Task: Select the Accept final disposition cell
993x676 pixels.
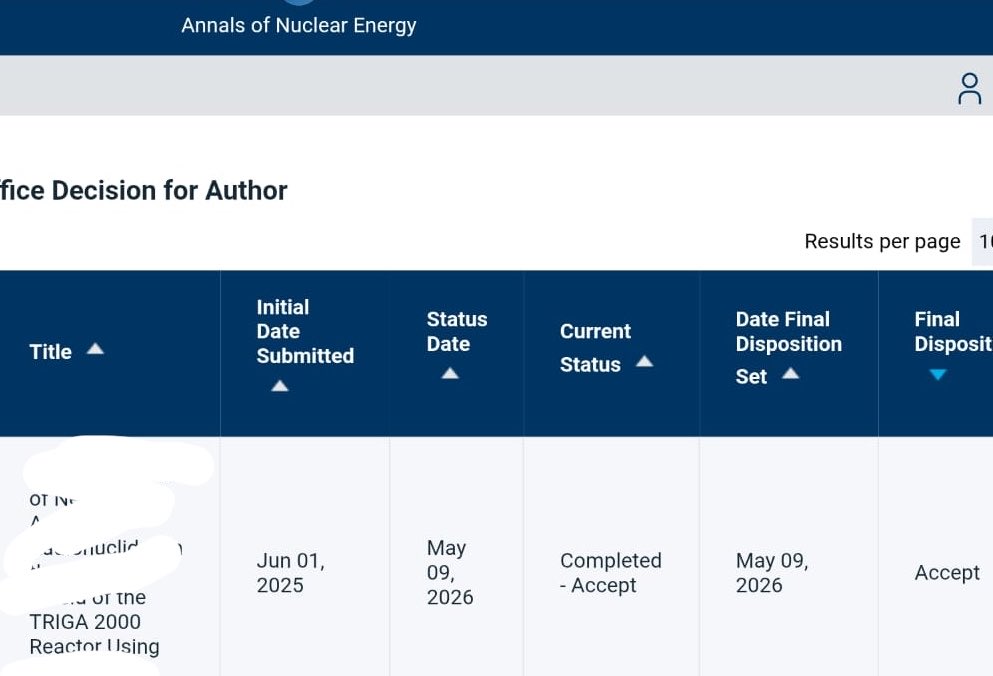Action: [x=947, y=573]
